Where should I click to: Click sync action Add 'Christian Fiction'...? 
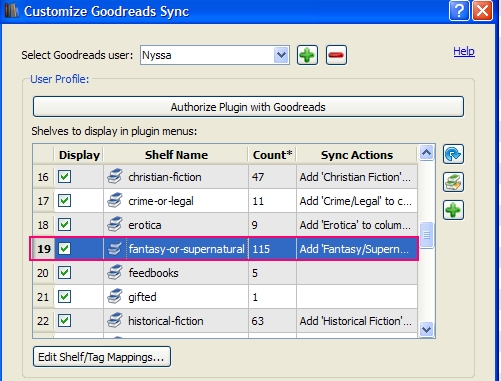(355, 177)
